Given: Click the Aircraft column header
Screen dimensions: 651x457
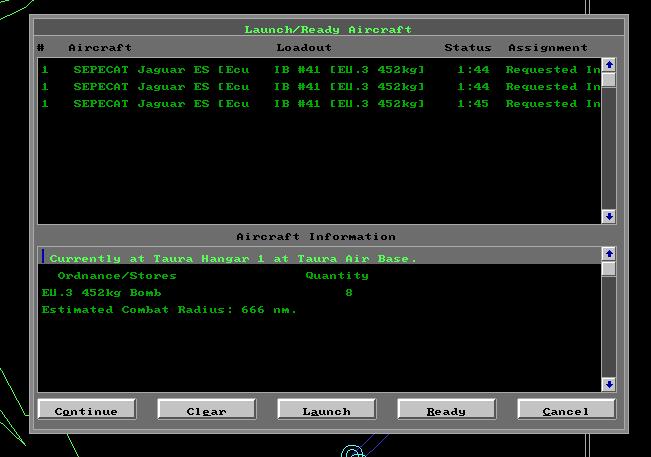Looking at the screenshot, I should click(x=100, y=48).
